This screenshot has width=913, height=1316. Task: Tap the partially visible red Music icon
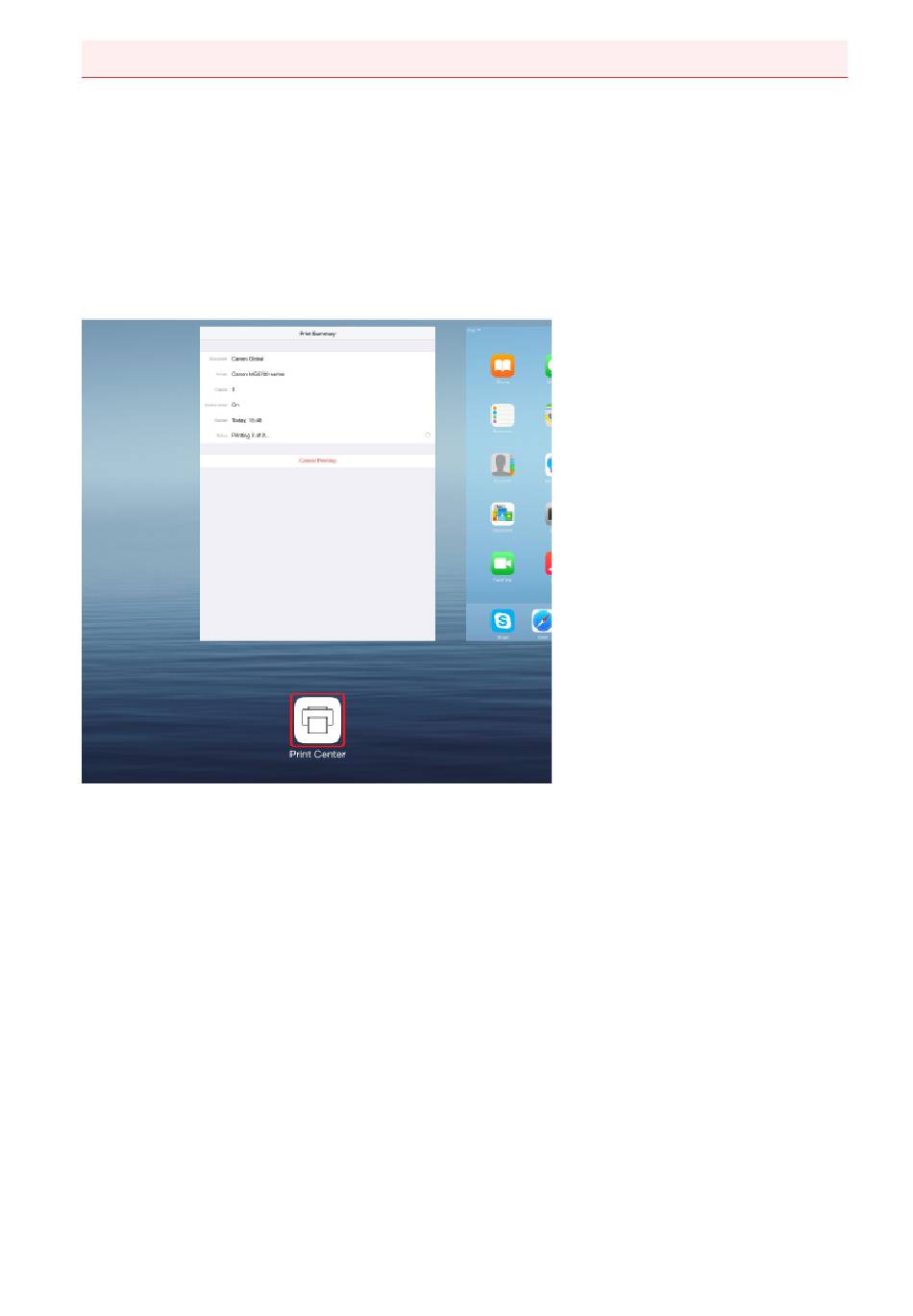[548, 563]
